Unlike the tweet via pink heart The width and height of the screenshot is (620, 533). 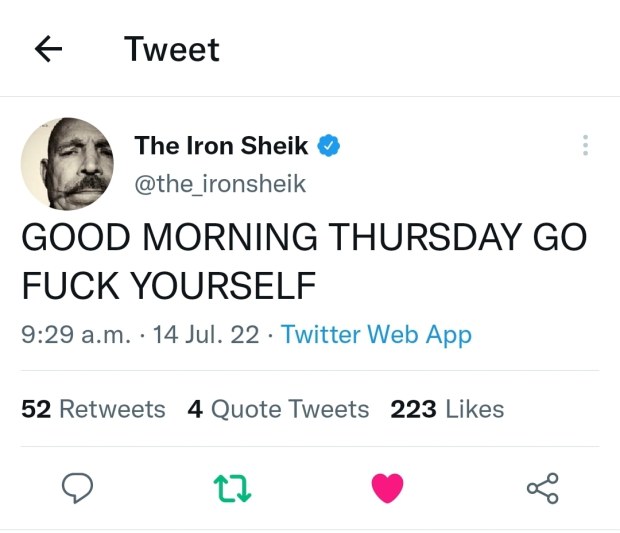tap(387, 488)
